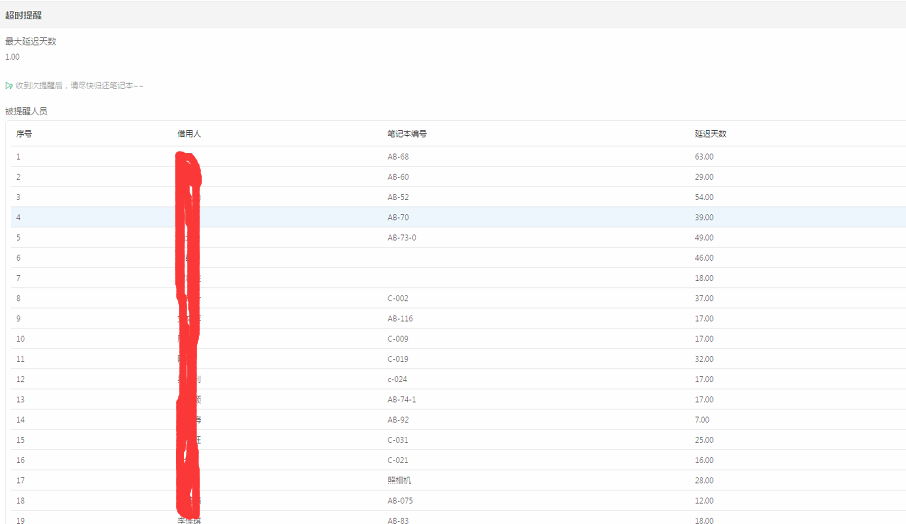
Task: Click the 54.00 delay days value
Action: tap(704, 197)
